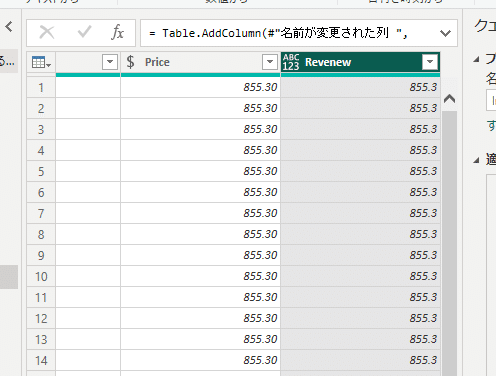
Task: Click Price cell 855.30 in row 1
Action: (200, 87)
